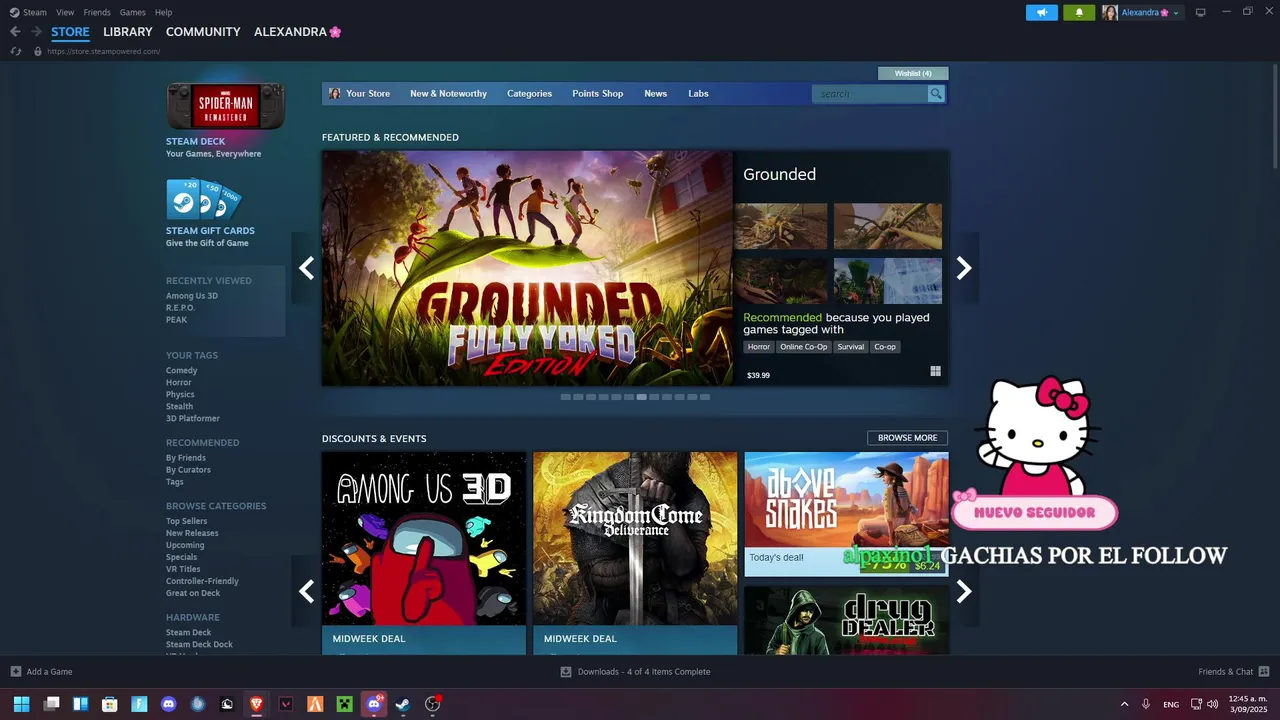This screenshot has height=720, width=1280.
Task: Open the Categories dropdown
Action: (529, 94)
